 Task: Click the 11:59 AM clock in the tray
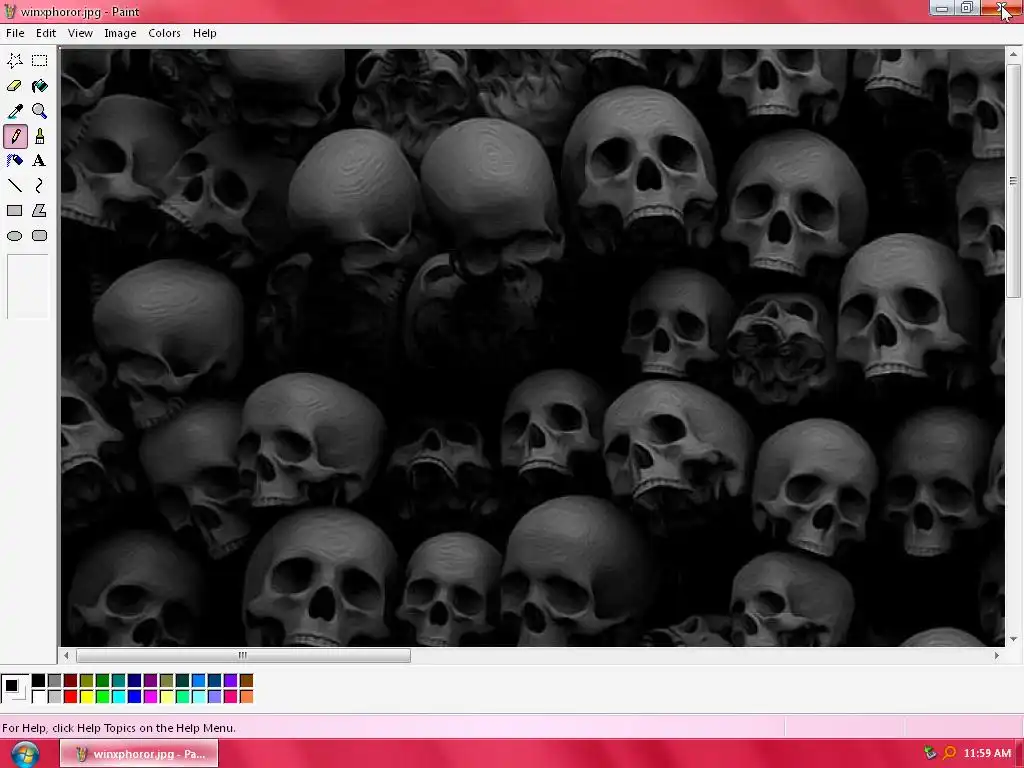tap(987, 753)
